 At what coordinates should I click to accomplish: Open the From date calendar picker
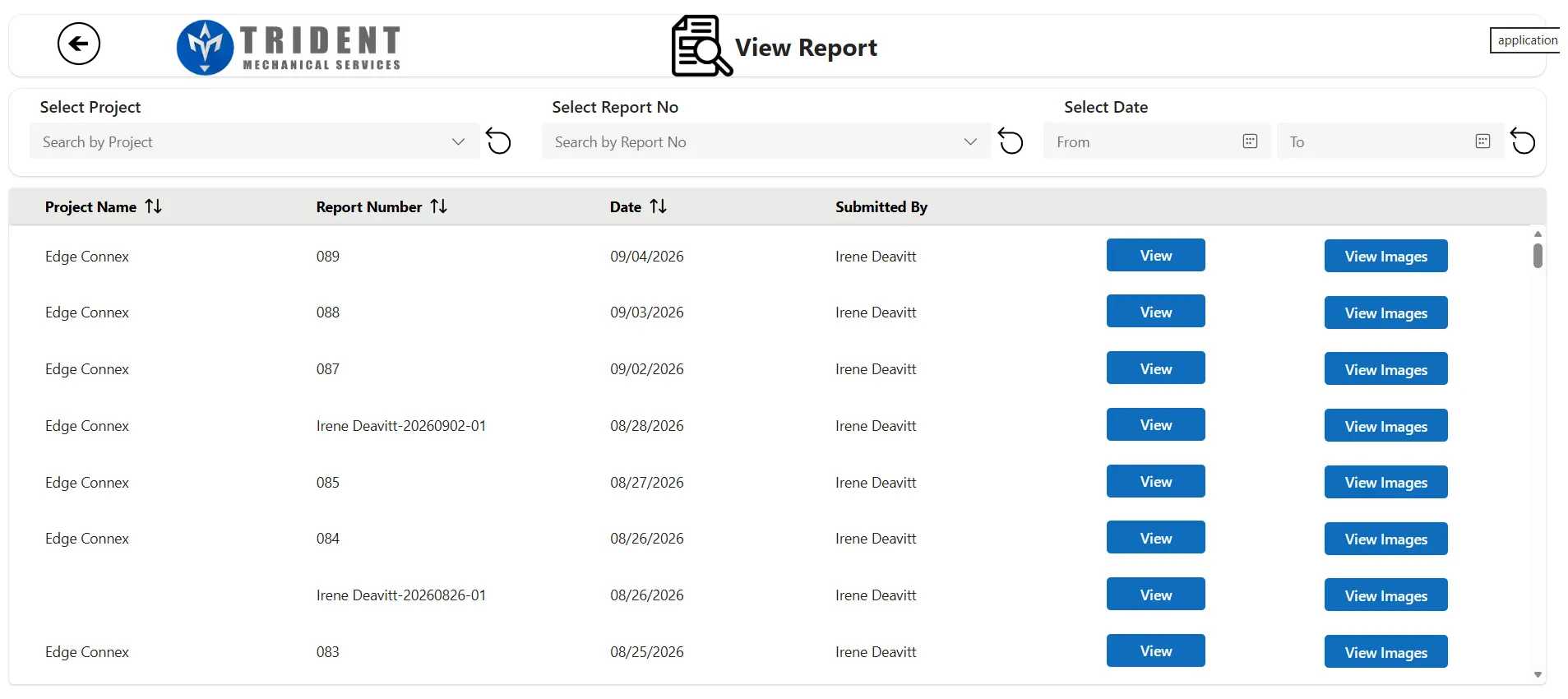pos(1250,141)
